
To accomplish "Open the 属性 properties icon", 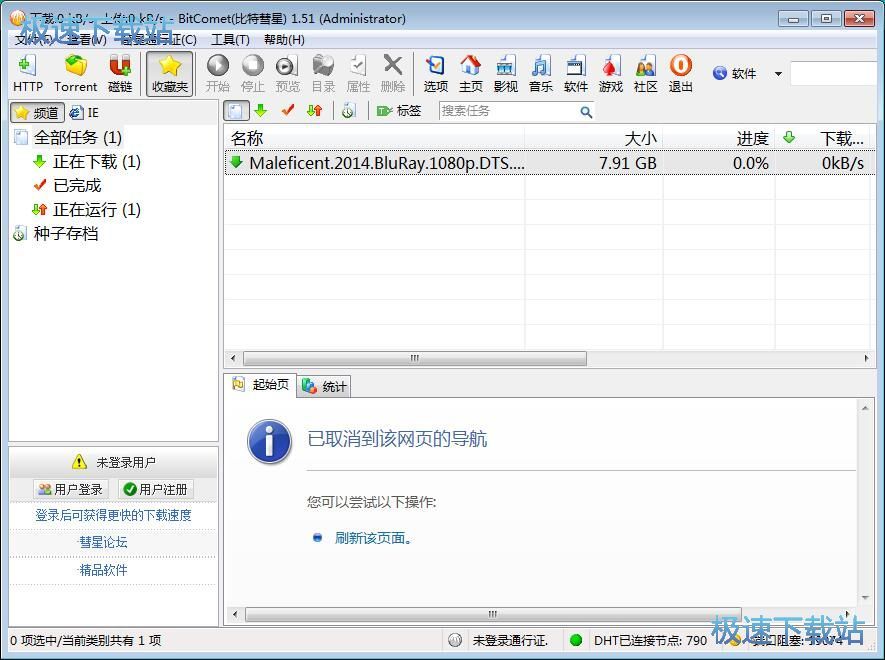I will pyautogui.click(x=358, y=73).
